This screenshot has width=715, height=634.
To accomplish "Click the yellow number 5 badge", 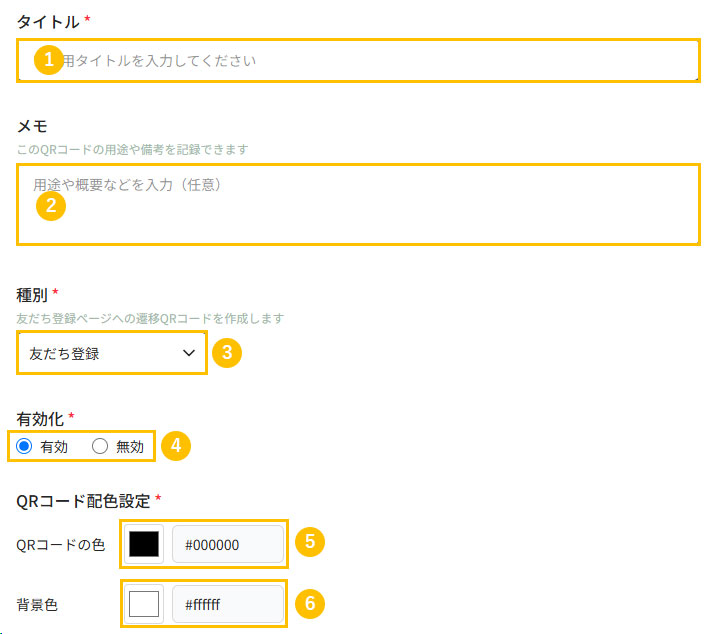I will pos(310,542).
